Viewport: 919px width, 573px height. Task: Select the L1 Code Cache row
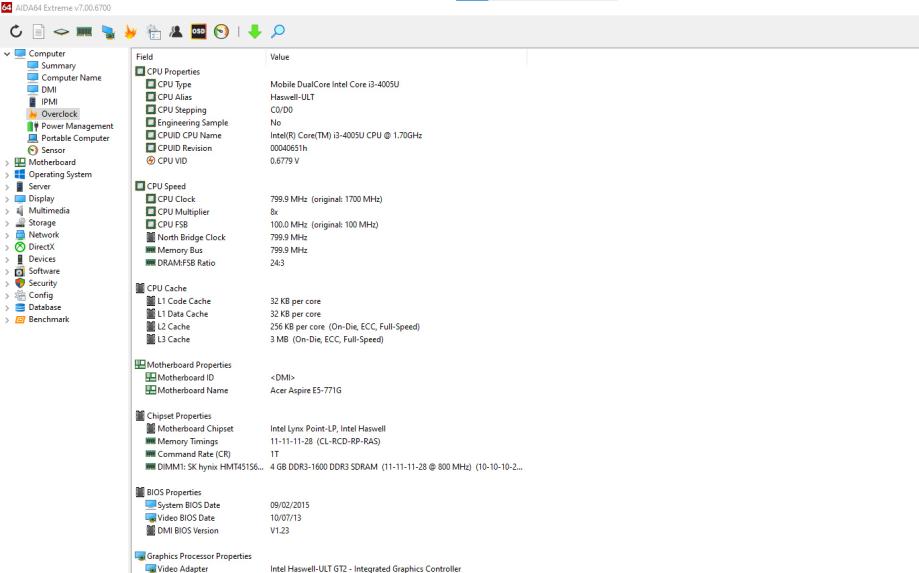click(331, 301)
